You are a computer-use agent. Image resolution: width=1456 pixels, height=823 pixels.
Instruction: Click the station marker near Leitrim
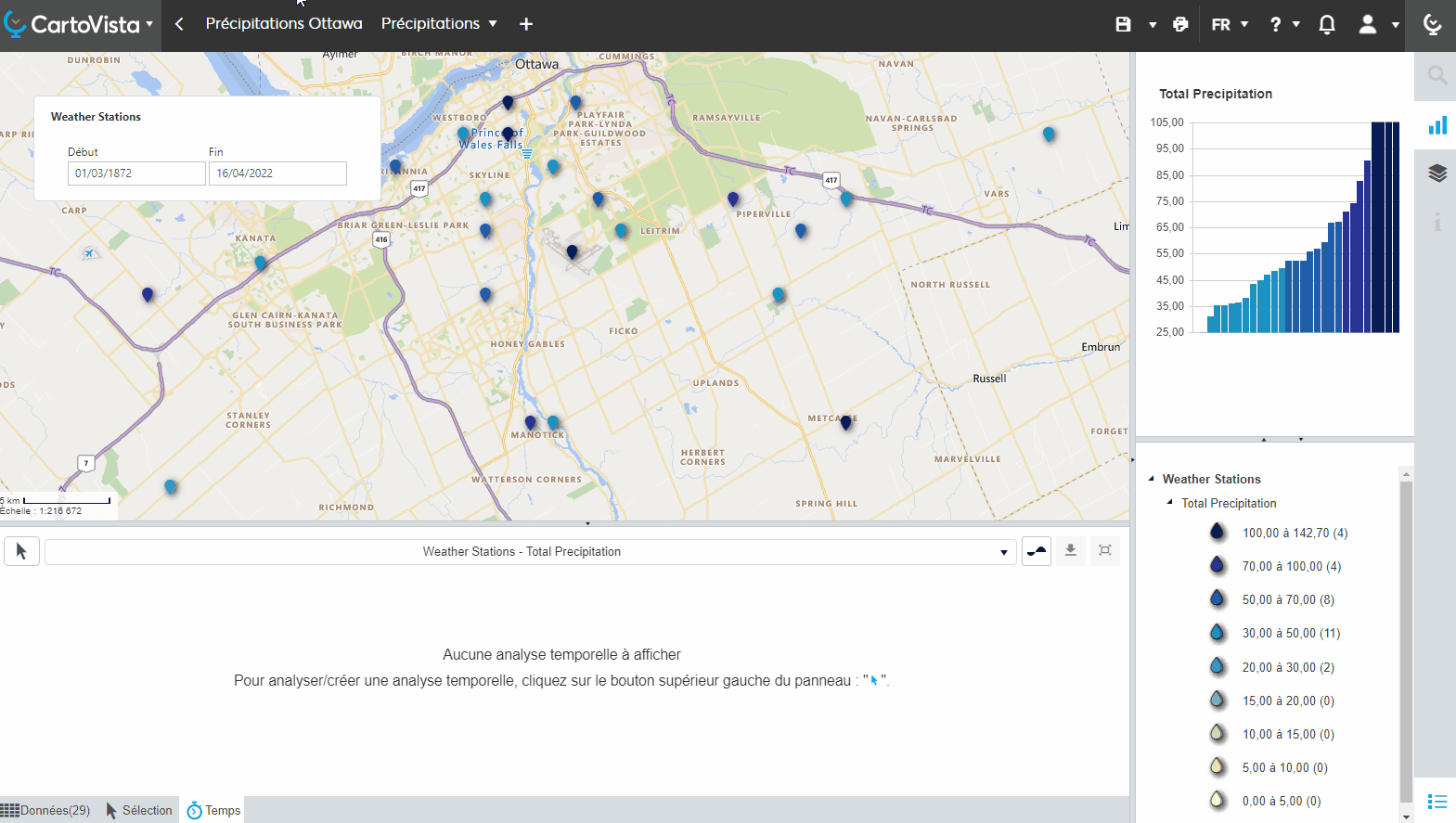(x=621, y=230)
